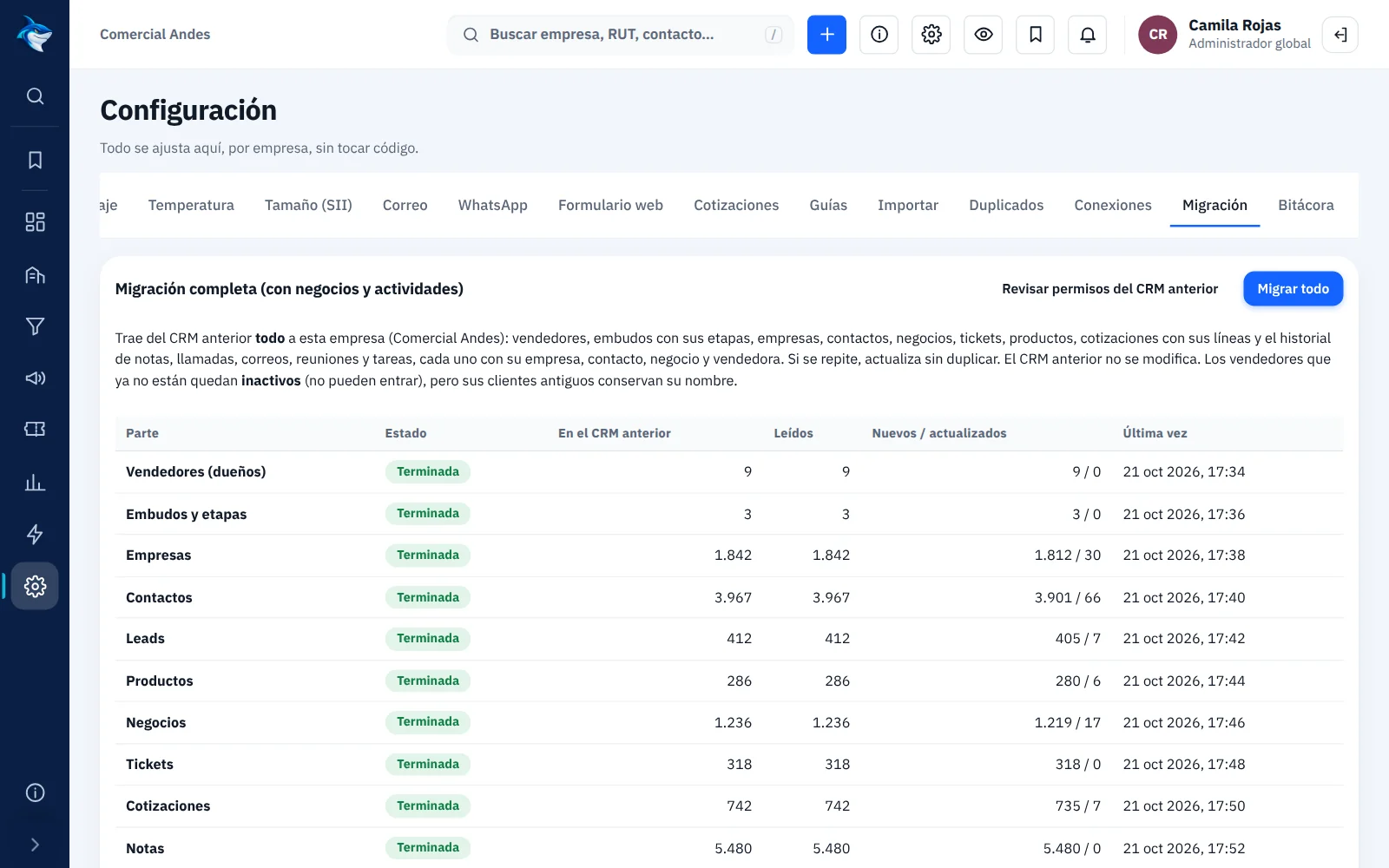1389x868 pixels.
Task: Click the Comercial Andes company name
Action: pyautogui.click(x=155, y=35)
